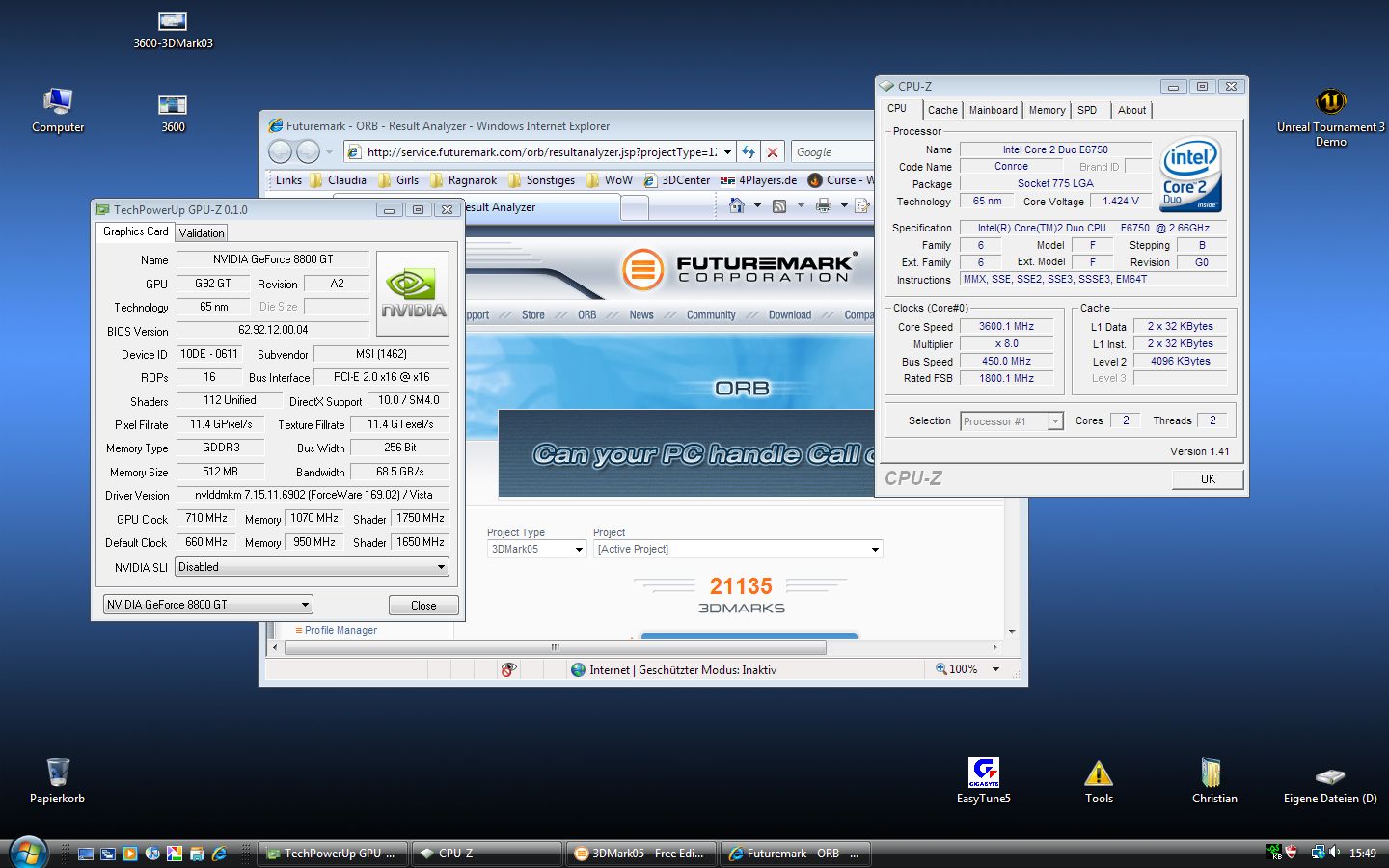Viewport: 1389px width, 868px height.
Task: Select the 3600-3DMark03 desktop file
Action: click(x=173, y=30)
